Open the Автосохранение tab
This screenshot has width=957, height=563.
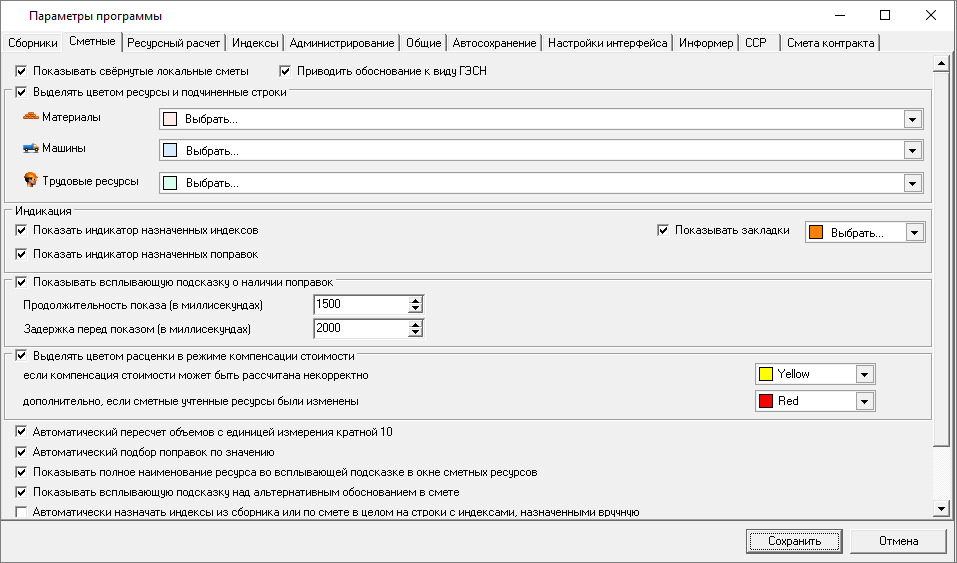click(494, 43)
